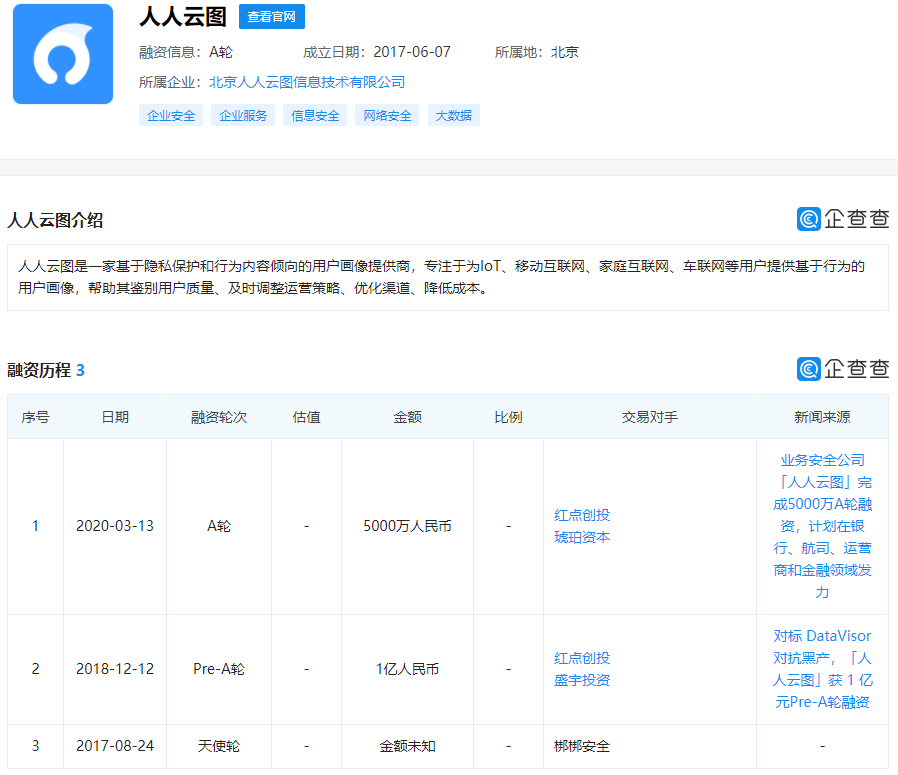Open 盛宇投资 investor link

tap(582, 680)
